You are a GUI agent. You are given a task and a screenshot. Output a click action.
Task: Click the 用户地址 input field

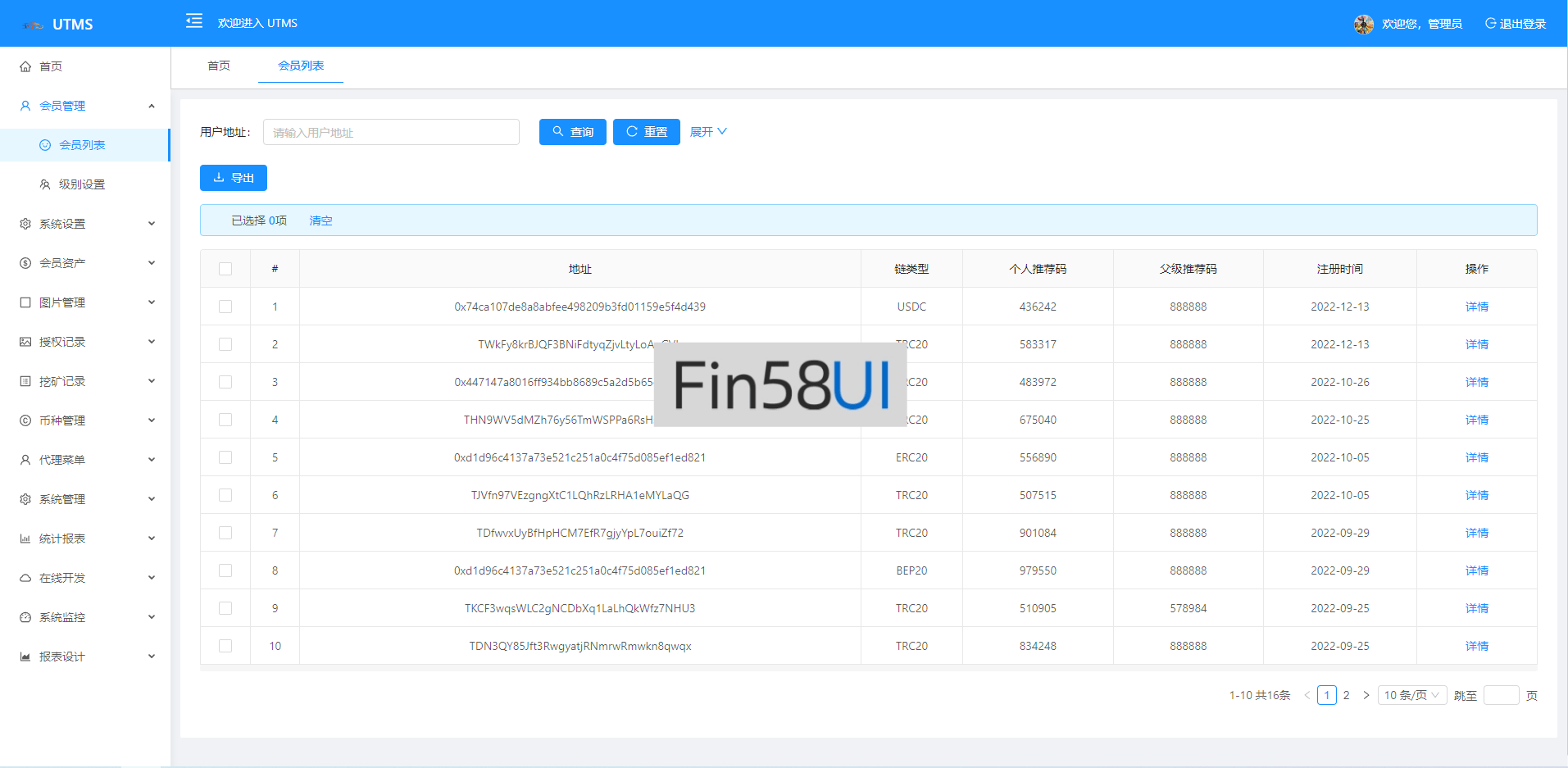pos(391,132)
